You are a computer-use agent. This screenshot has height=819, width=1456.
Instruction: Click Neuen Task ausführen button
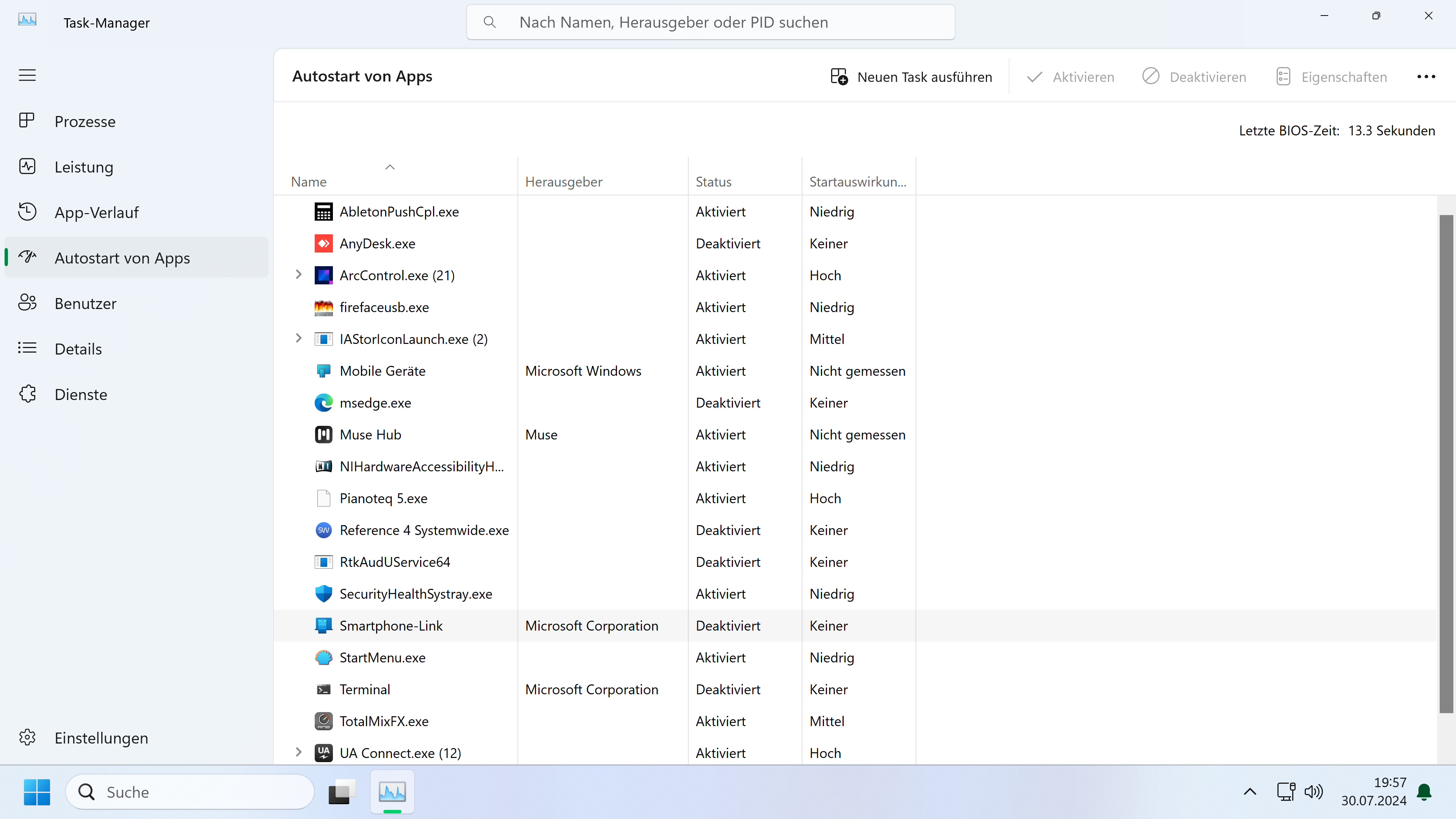pos(911,77)
